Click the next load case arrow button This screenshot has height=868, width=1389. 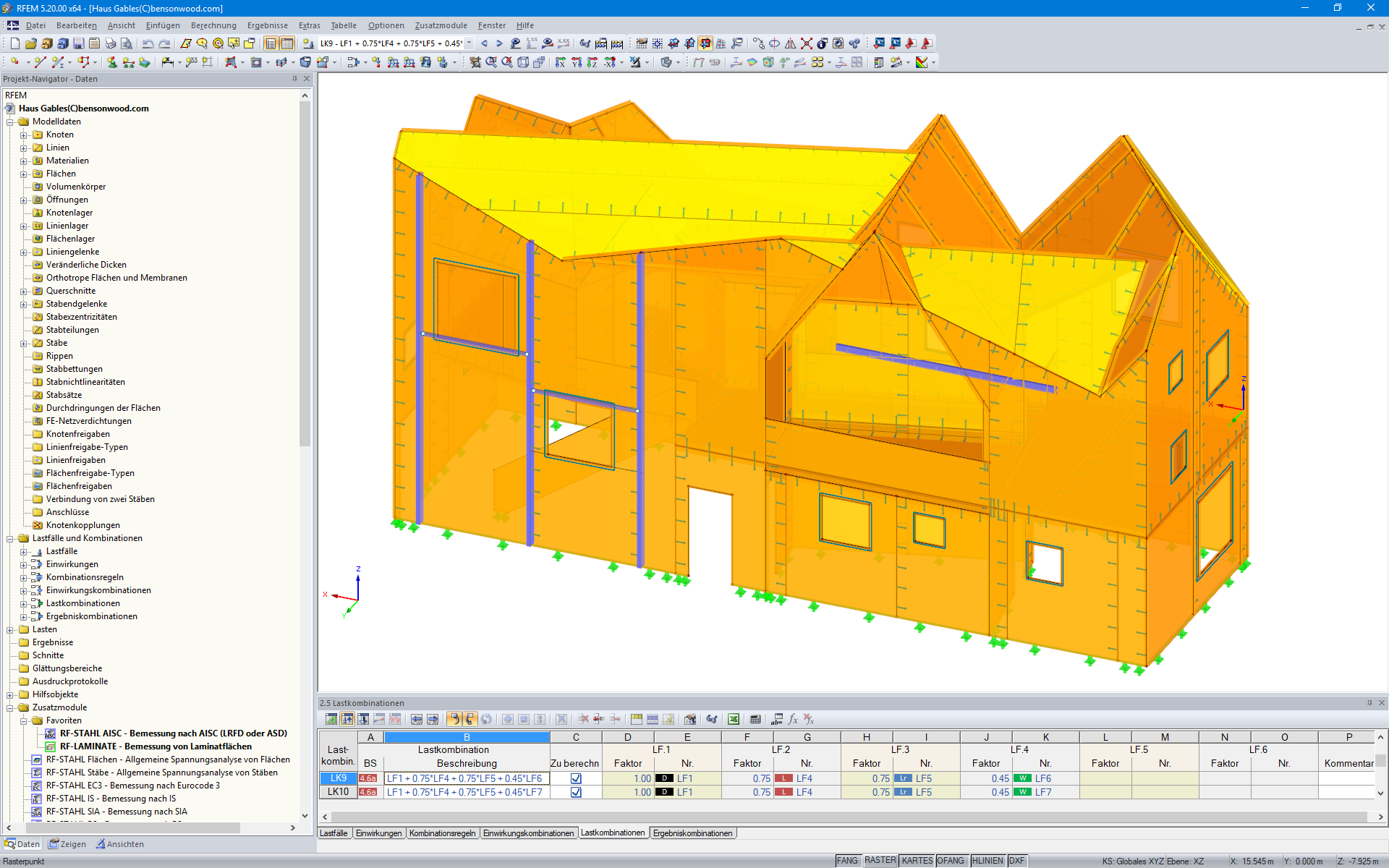pyautogui.click(x=499, y=43)
